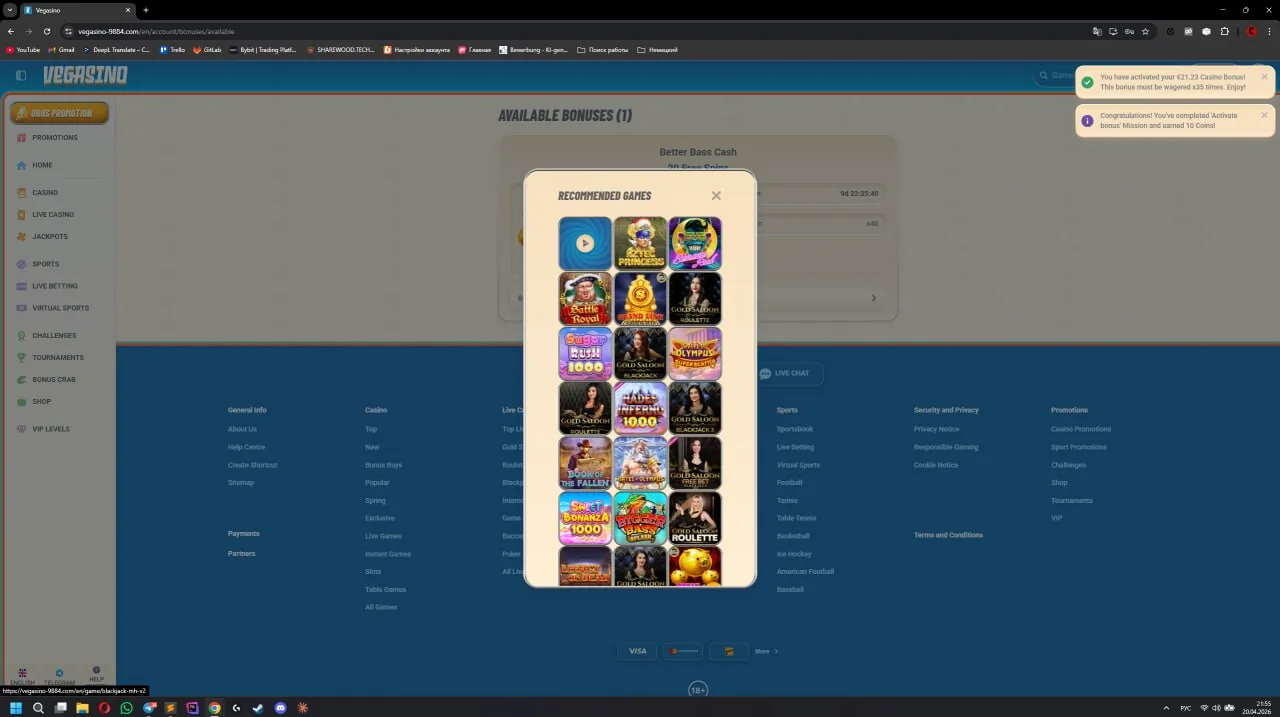
Task: Select Tournaments in the sidebar
Action: 57,357
